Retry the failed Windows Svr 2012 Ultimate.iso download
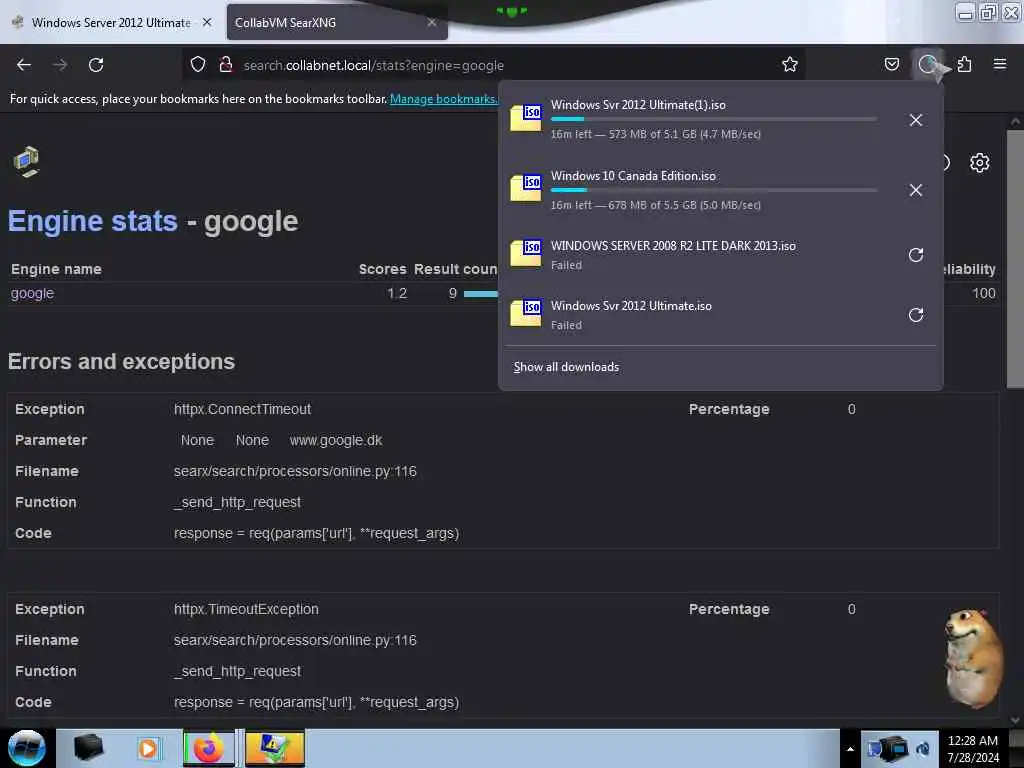The width and height of the screenshot is (1024, 768). [x=916, y=315]
